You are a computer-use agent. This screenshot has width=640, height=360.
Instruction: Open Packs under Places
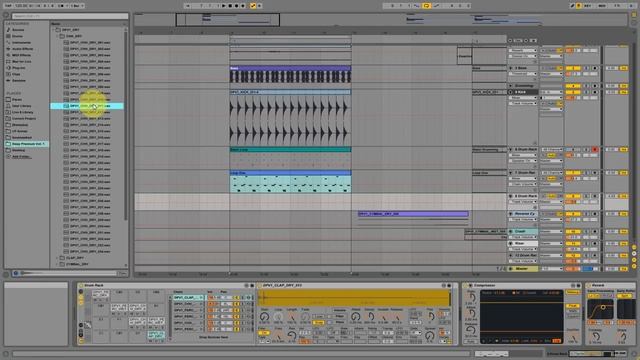tap(17, 99)
